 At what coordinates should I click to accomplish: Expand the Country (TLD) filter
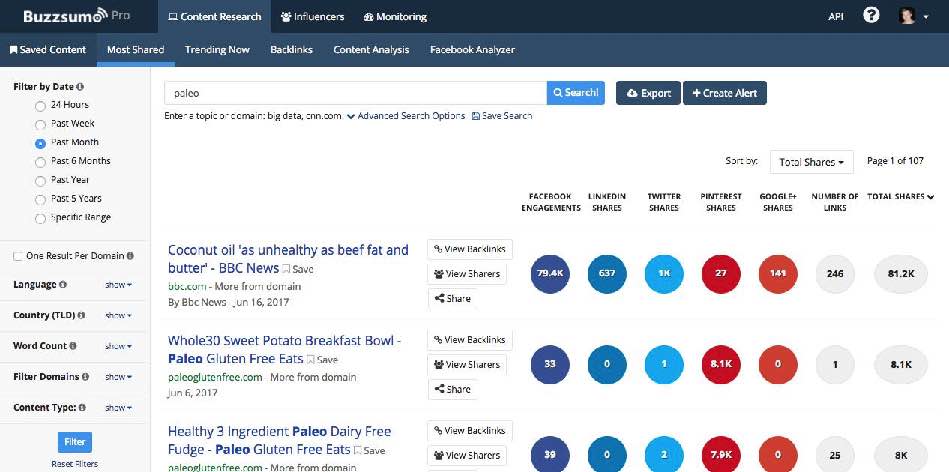(118, 315)
